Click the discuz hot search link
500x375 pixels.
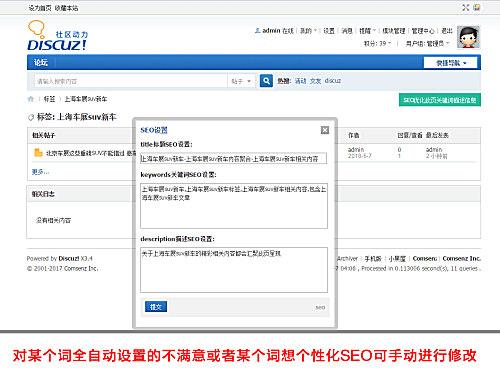[x=333, y=81]
